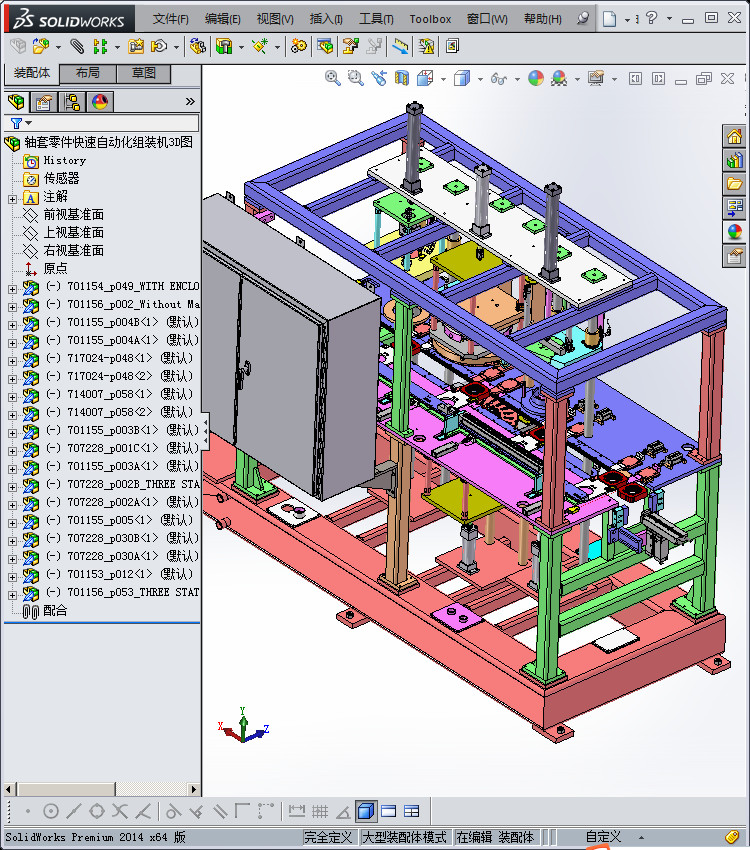The height and width of the screenshot is (850, 750).
Task: Select the 前视基准面 plane in tree
Action: click(x=73, y=215)
